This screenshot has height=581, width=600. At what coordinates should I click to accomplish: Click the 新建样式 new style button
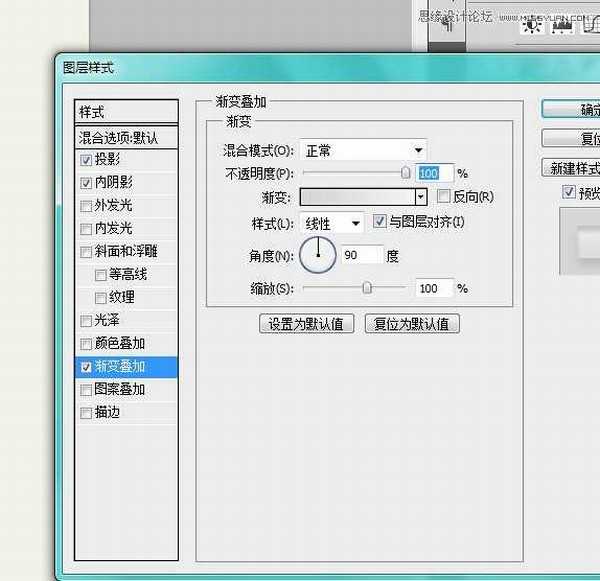572,168
